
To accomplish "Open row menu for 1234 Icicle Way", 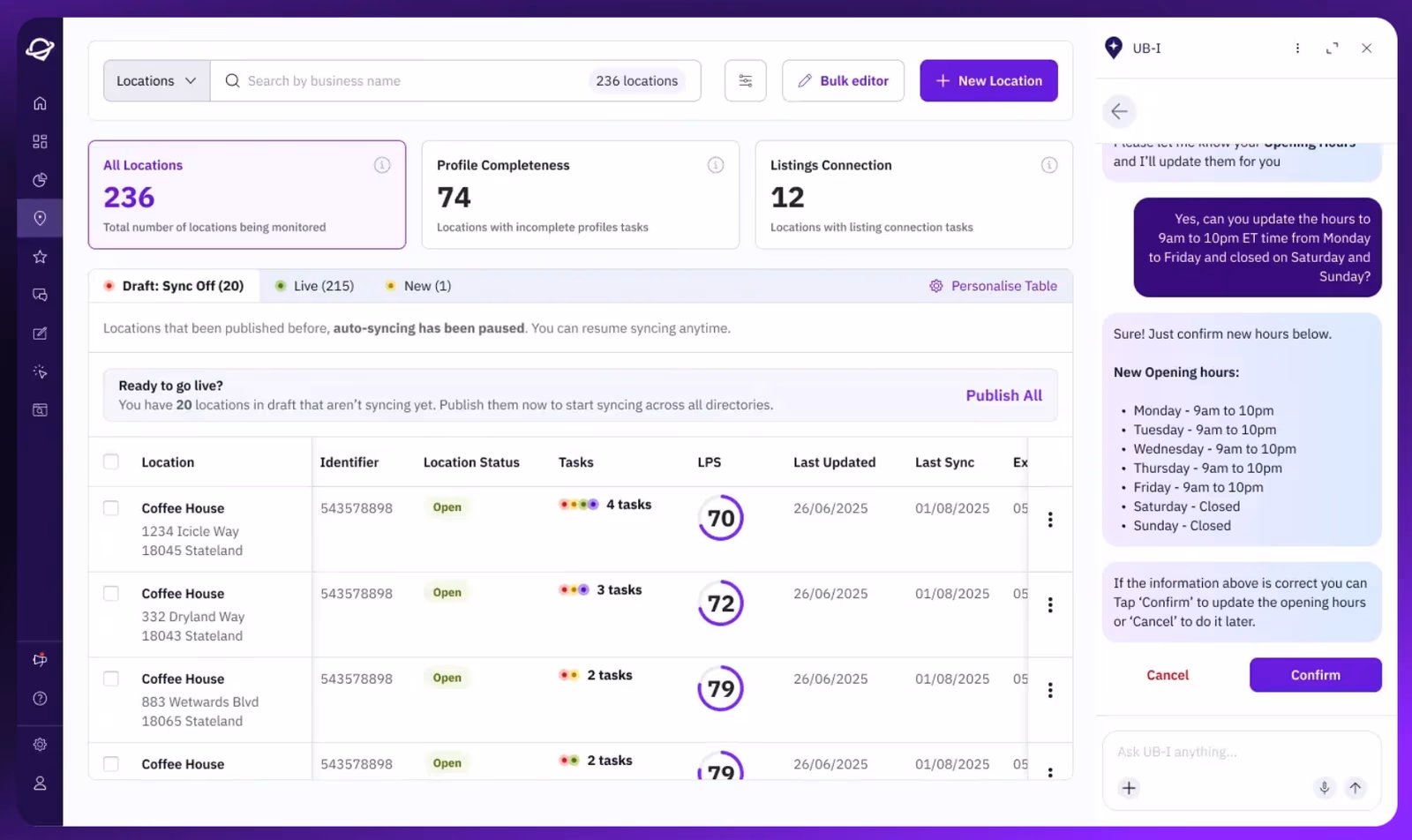I will click(x=1050, y=520).
